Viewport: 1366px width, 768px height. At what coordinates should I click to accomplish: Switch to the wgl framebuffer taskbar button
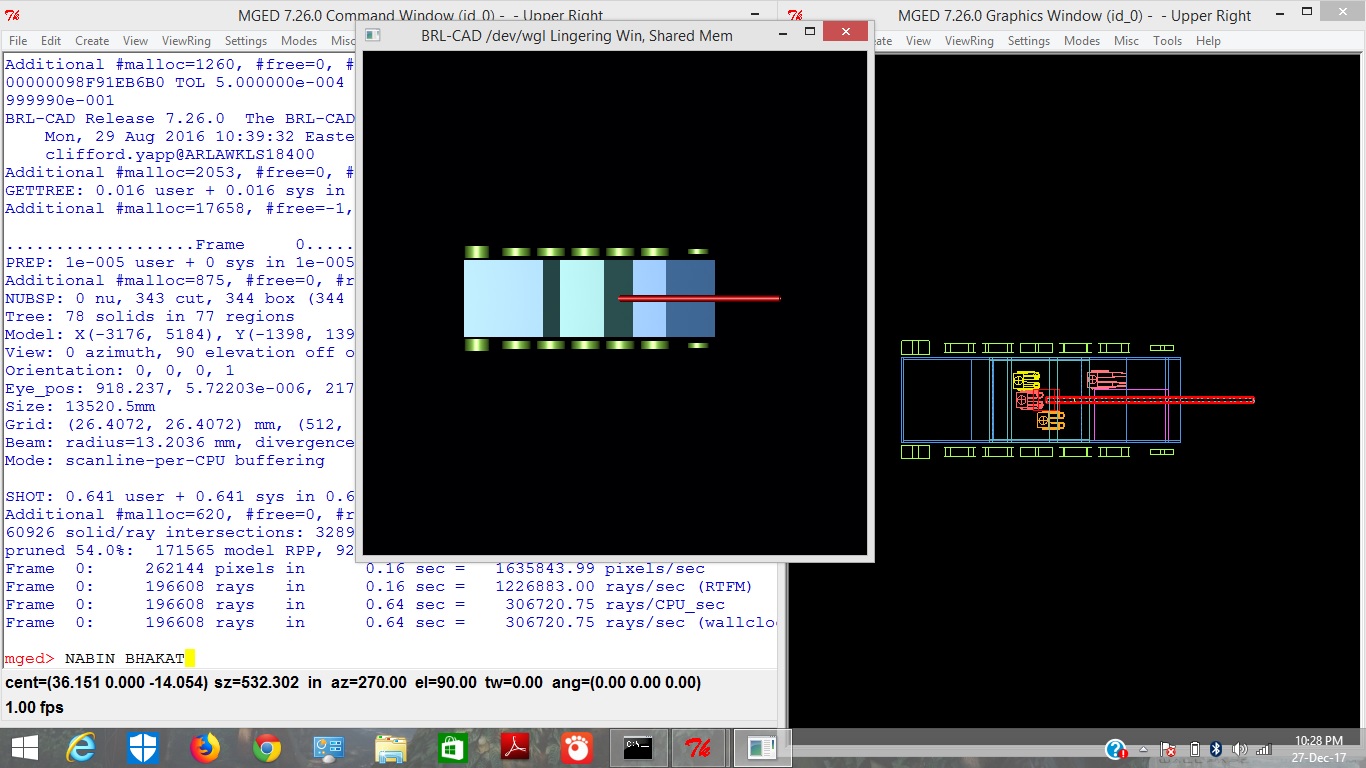tap(762, 747)
